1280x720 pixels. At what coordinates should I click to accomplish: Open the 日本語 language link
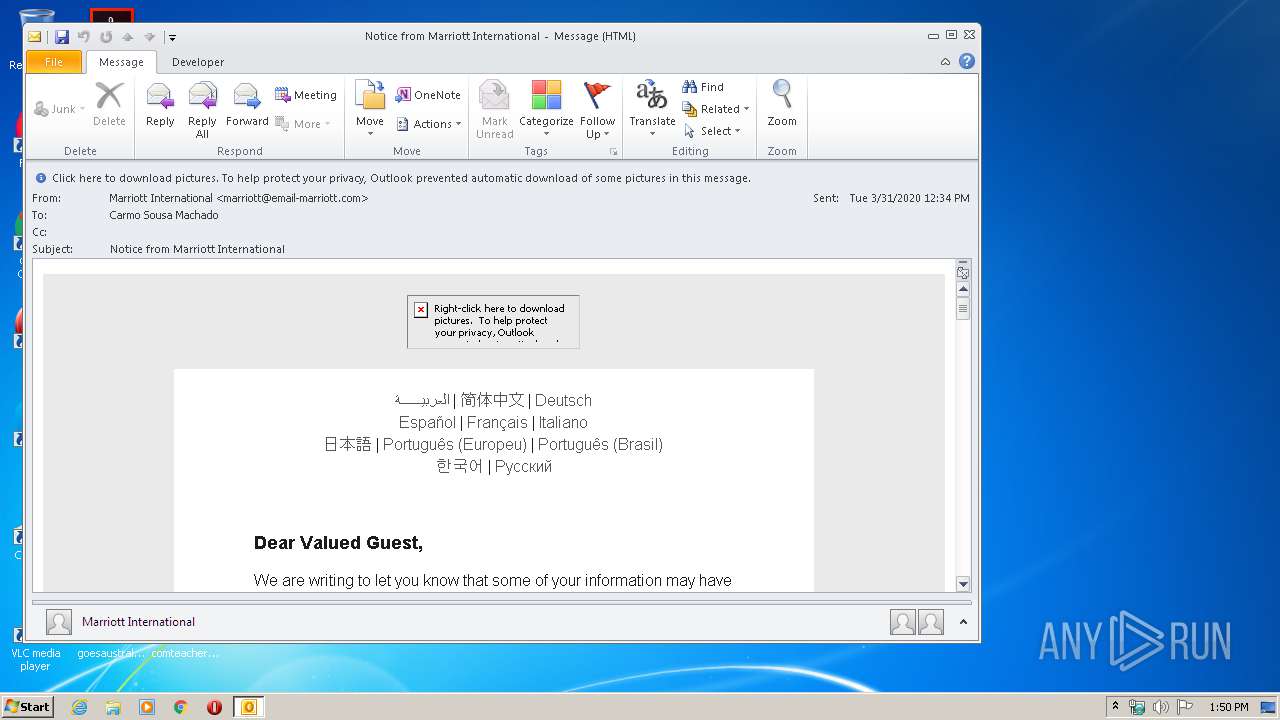(x=348, y=444)
